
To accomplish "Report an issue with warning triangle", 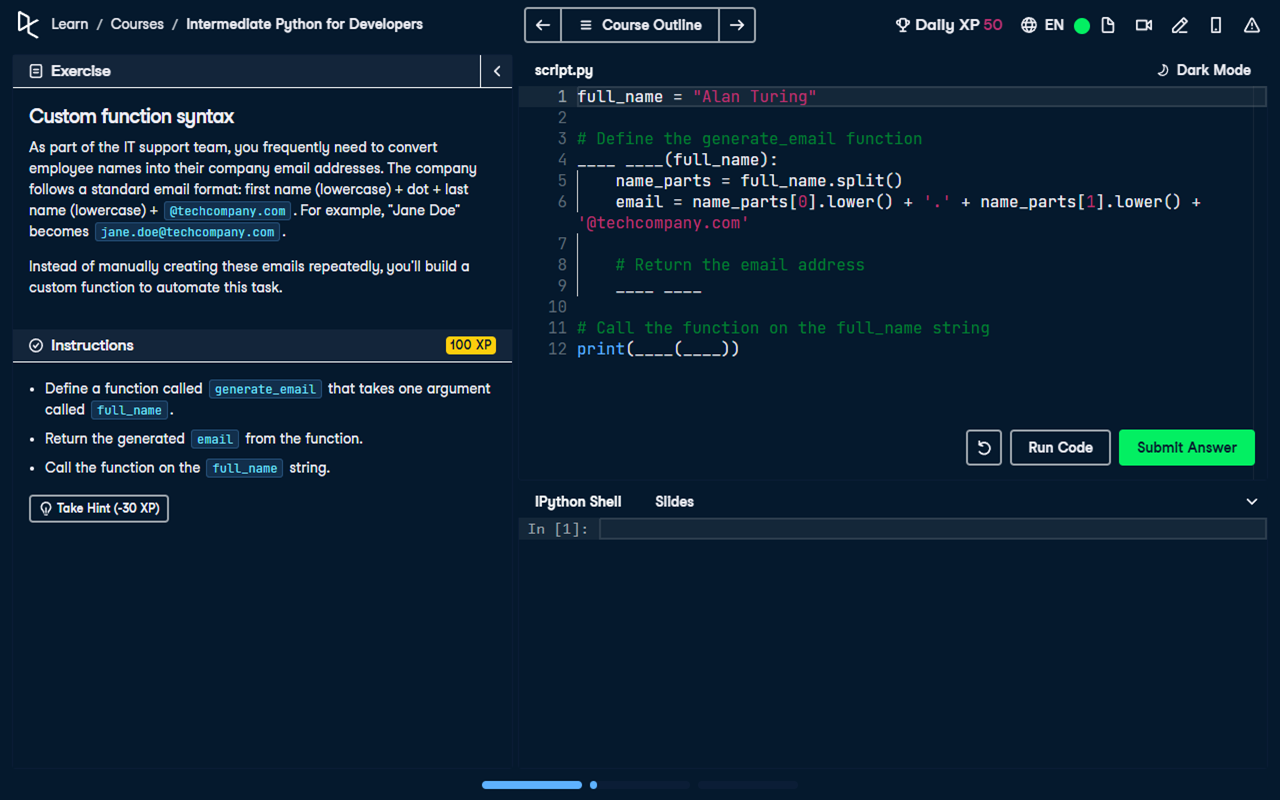I will pyautogui.click(x=1252, y=25).
